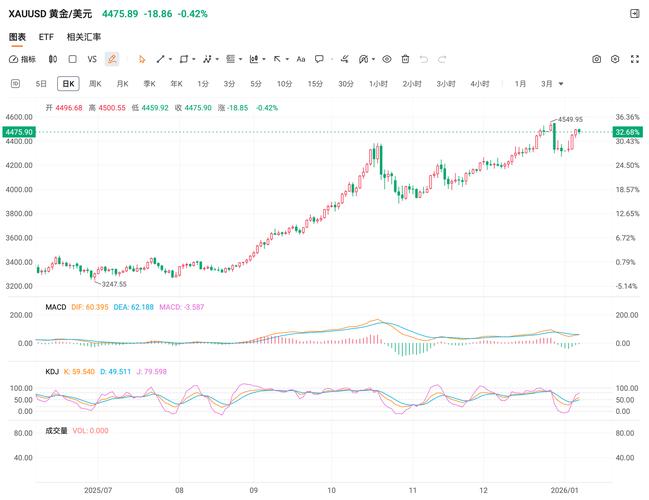
Task: Switch to the 相关汇率 tab
Action: [x=84, y=37]
